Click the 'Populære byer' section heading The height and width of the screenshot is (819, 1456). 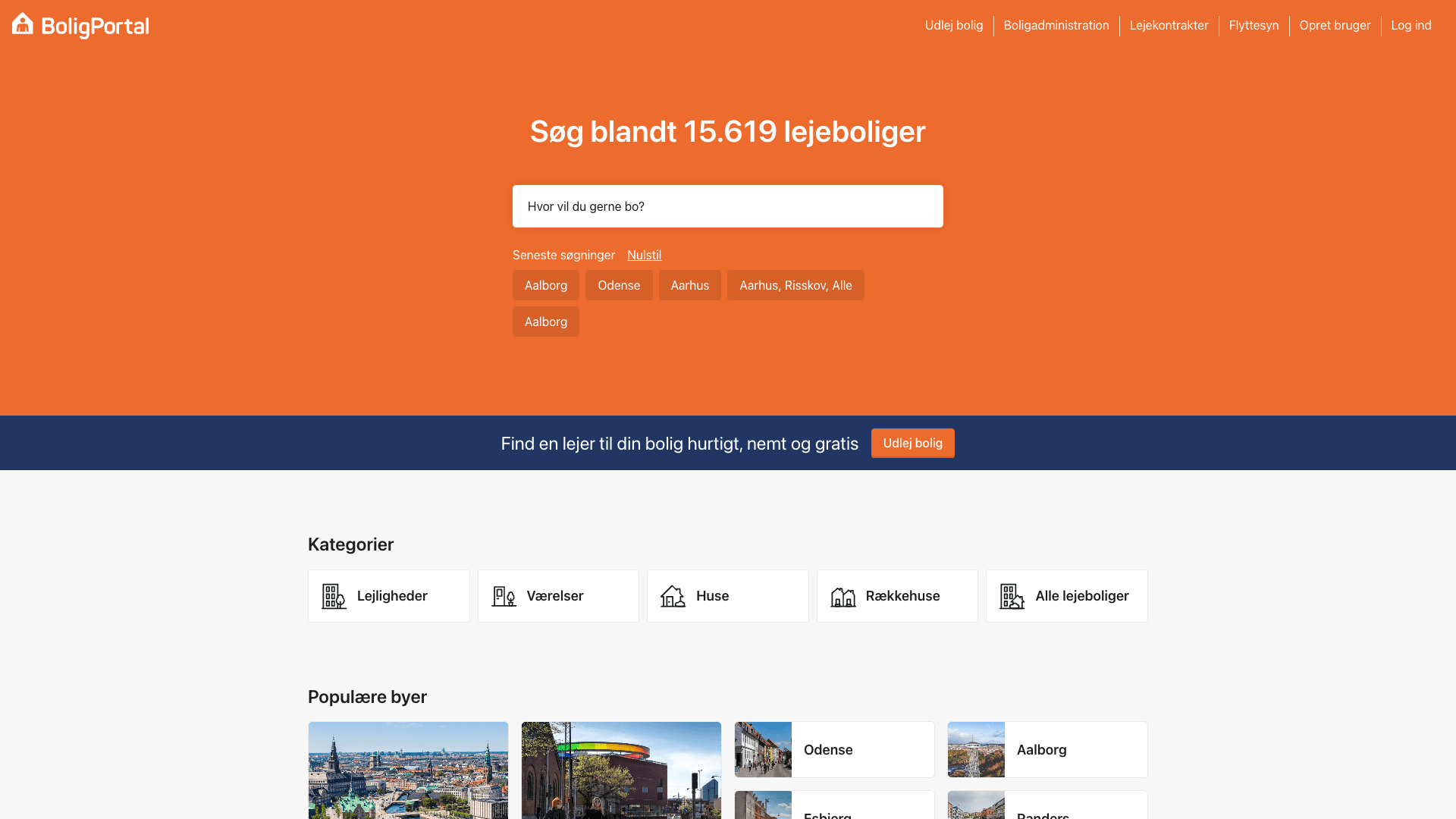click(367, 697)
